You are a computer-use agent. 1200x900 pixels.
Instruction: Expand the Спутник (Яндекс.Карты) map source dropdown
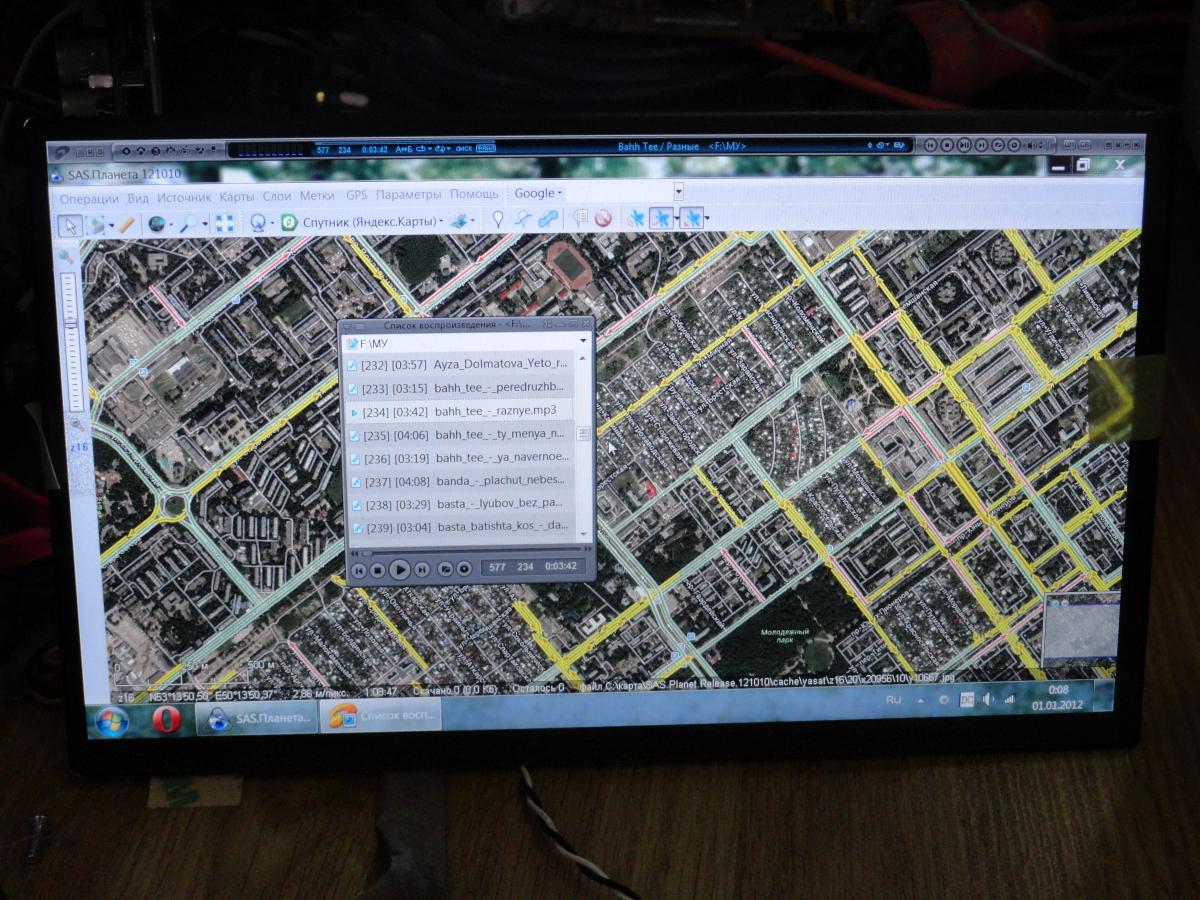point(439,222)
